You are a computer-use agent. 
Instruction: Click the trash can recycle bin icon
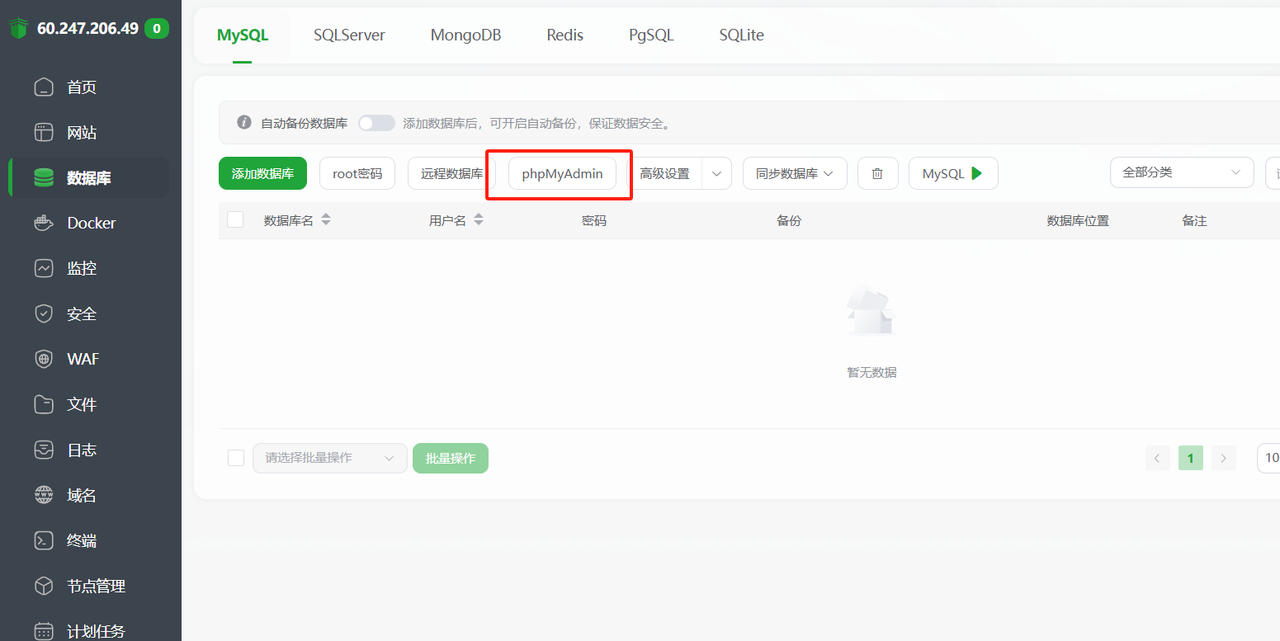point(877,174)
